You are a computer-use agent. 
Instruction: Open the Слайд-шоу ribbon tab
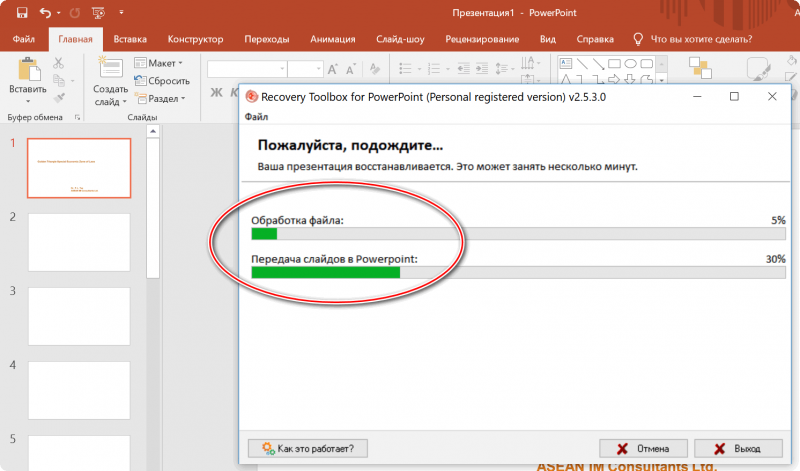[x=401, y=39]
